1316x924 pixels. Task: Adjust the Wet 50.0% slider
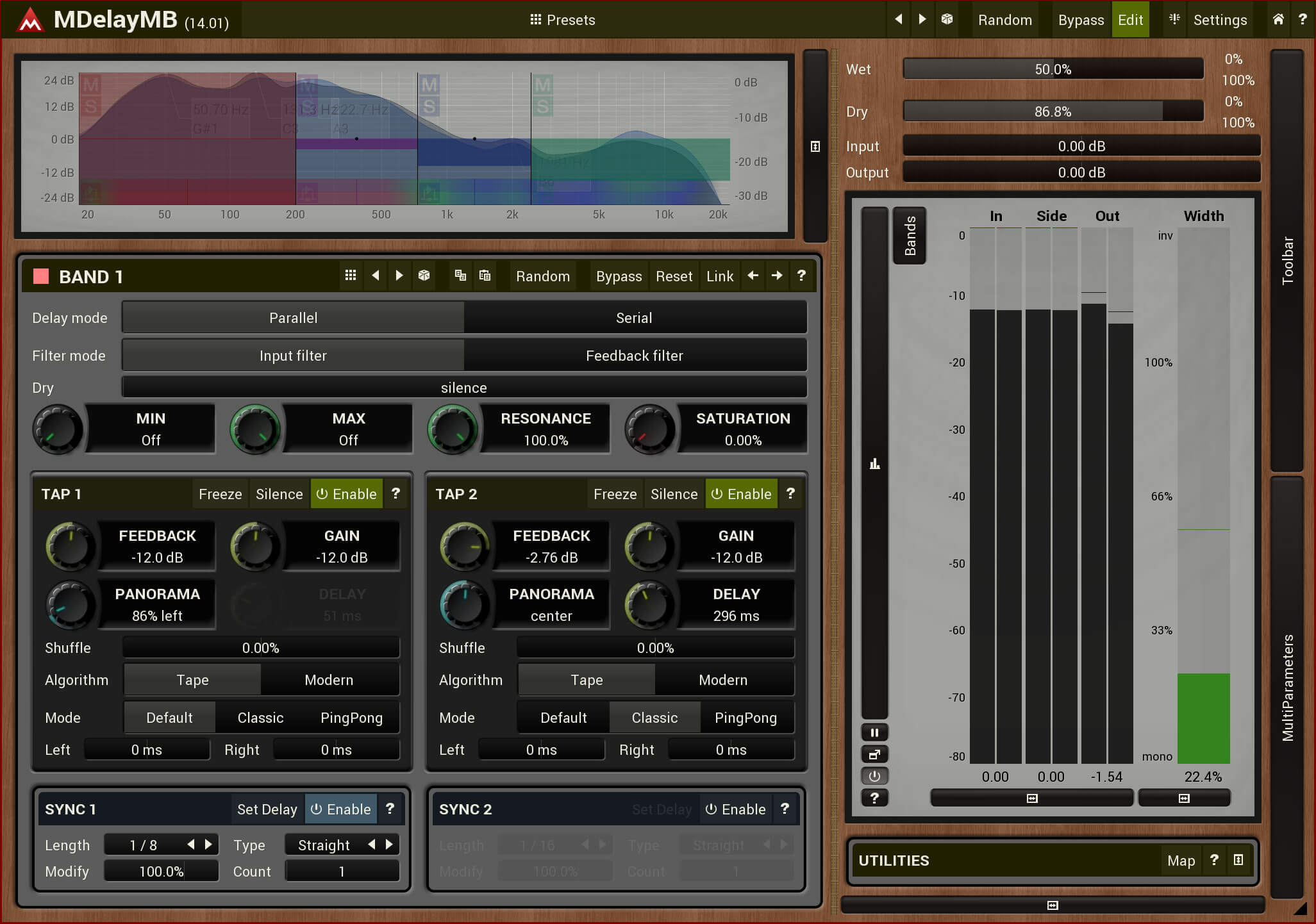1053,69
